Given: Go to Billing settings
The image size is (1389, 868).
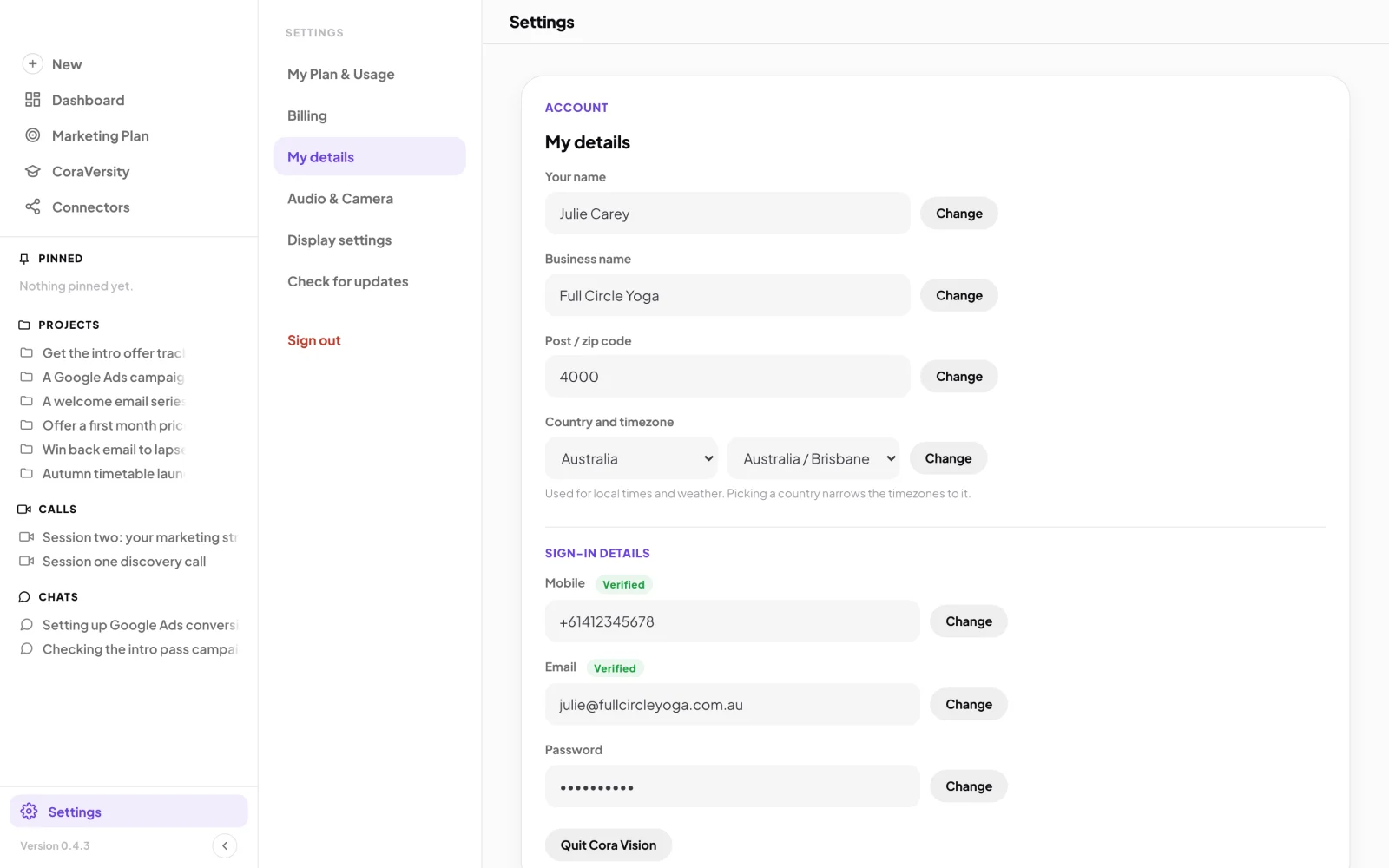Looking at the screenshot, I should 370,115.
